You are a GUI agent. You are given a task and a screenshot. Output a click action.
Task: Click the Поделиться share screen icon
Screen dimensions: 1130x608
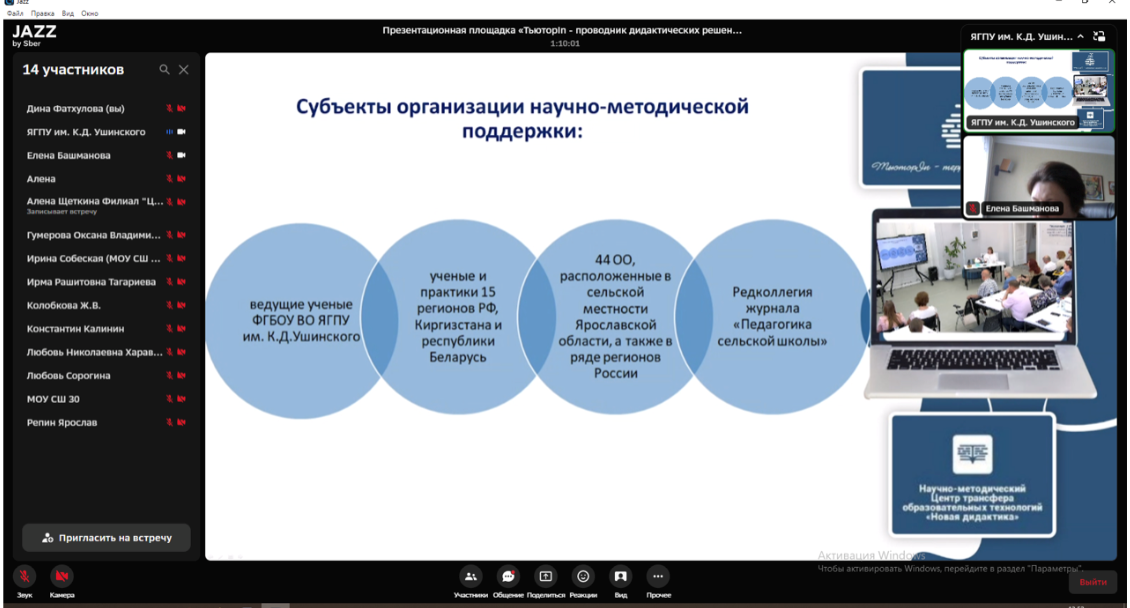click(545, 577)
